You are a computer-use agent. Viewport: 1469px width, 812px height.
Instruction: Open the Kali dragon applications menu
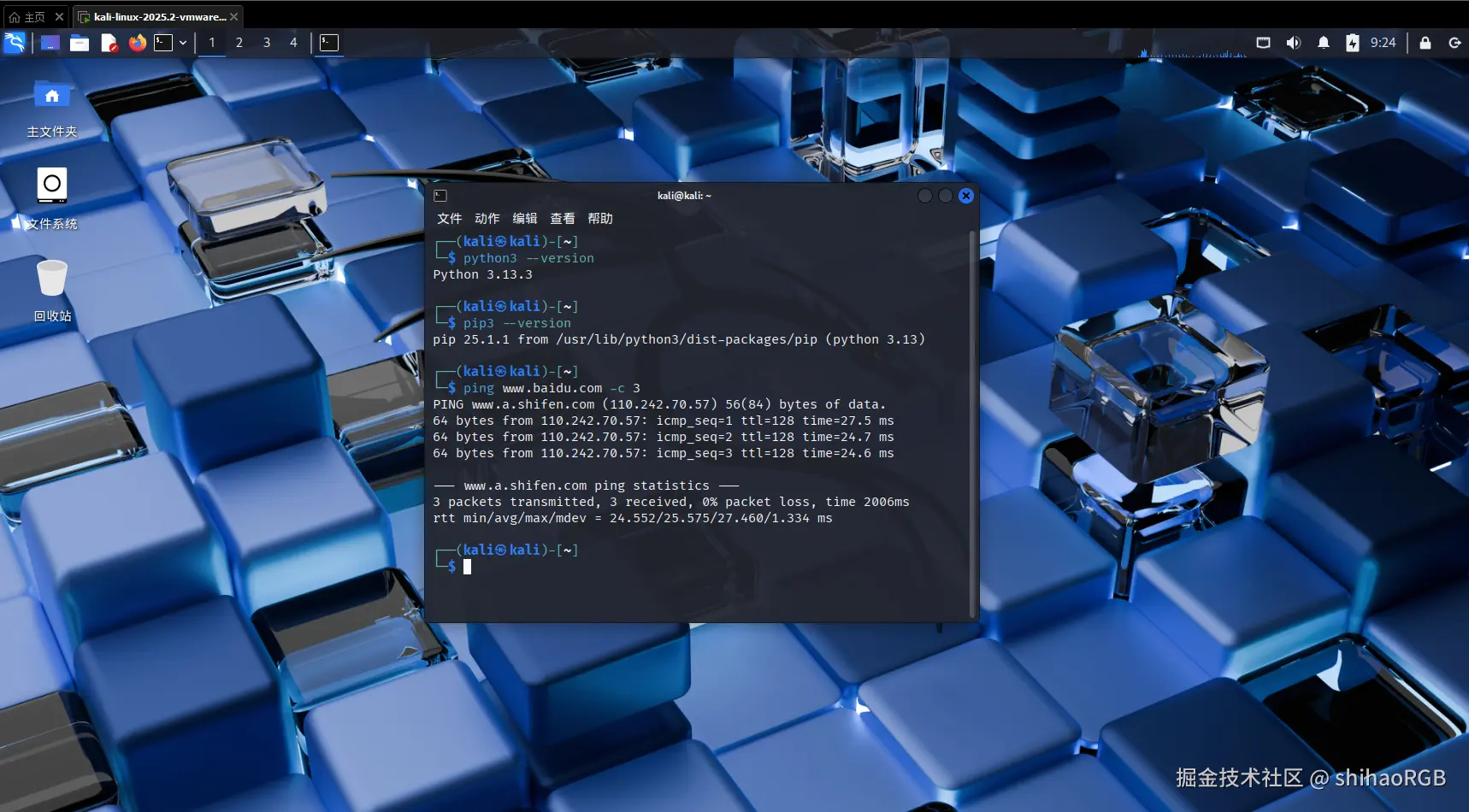(x=15, y=43)
